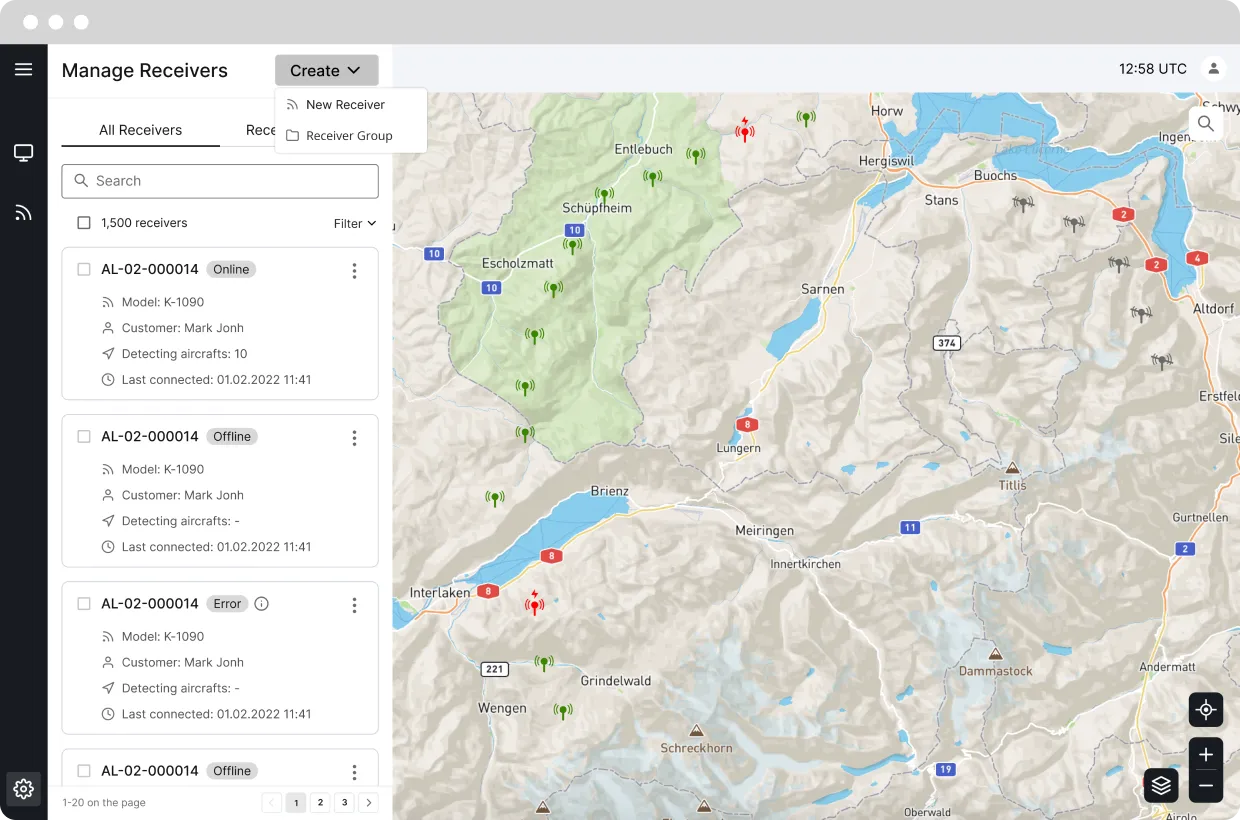Select Receiver Group from the Create menu
This screenshot has height=820, width=1240.
click(x=348, y=135)
